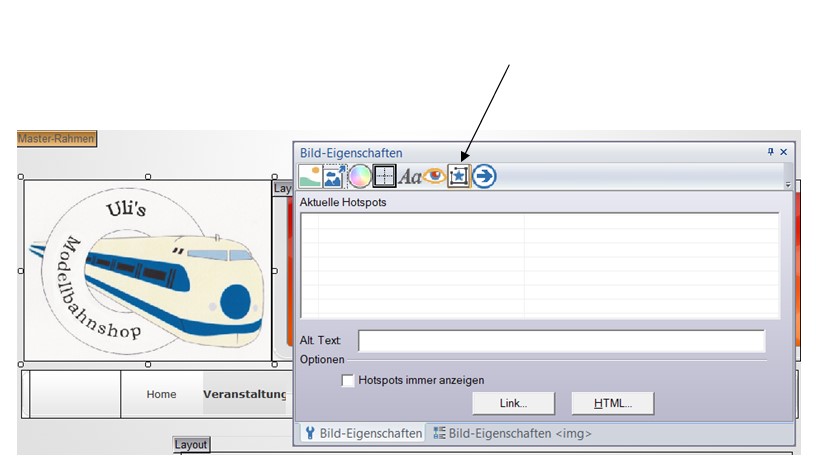Select the picture icon in Bild-Eigenschaften toolbar

point(310,176)
